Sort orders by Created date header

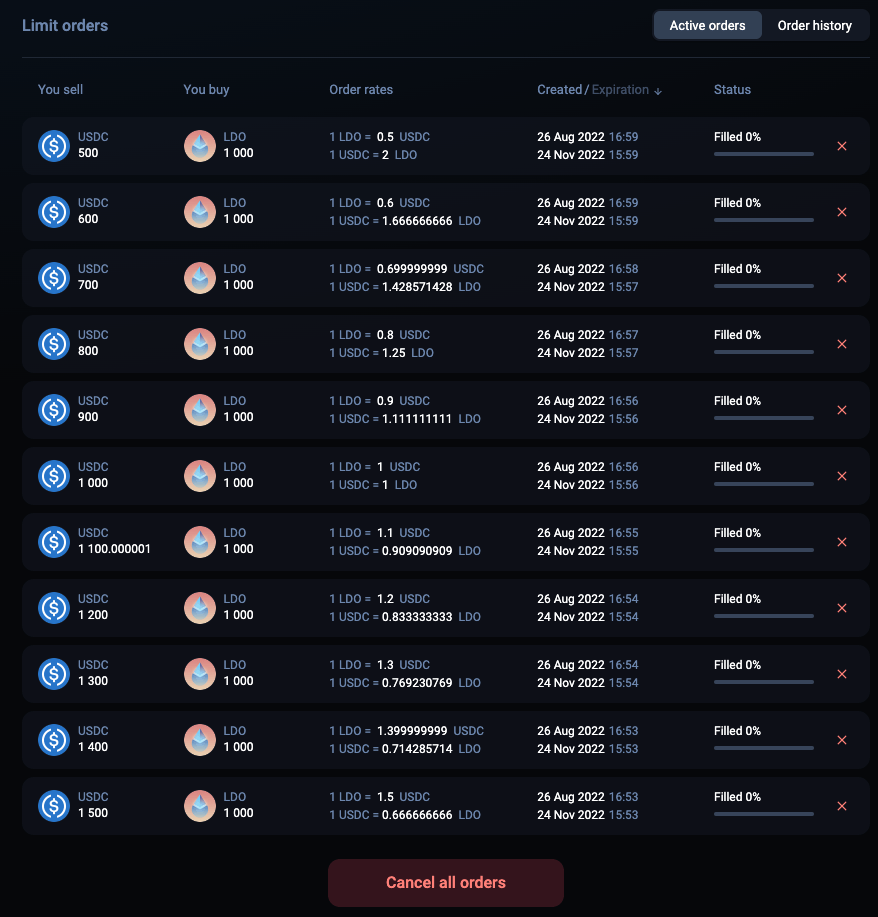[x=559, y=90]
